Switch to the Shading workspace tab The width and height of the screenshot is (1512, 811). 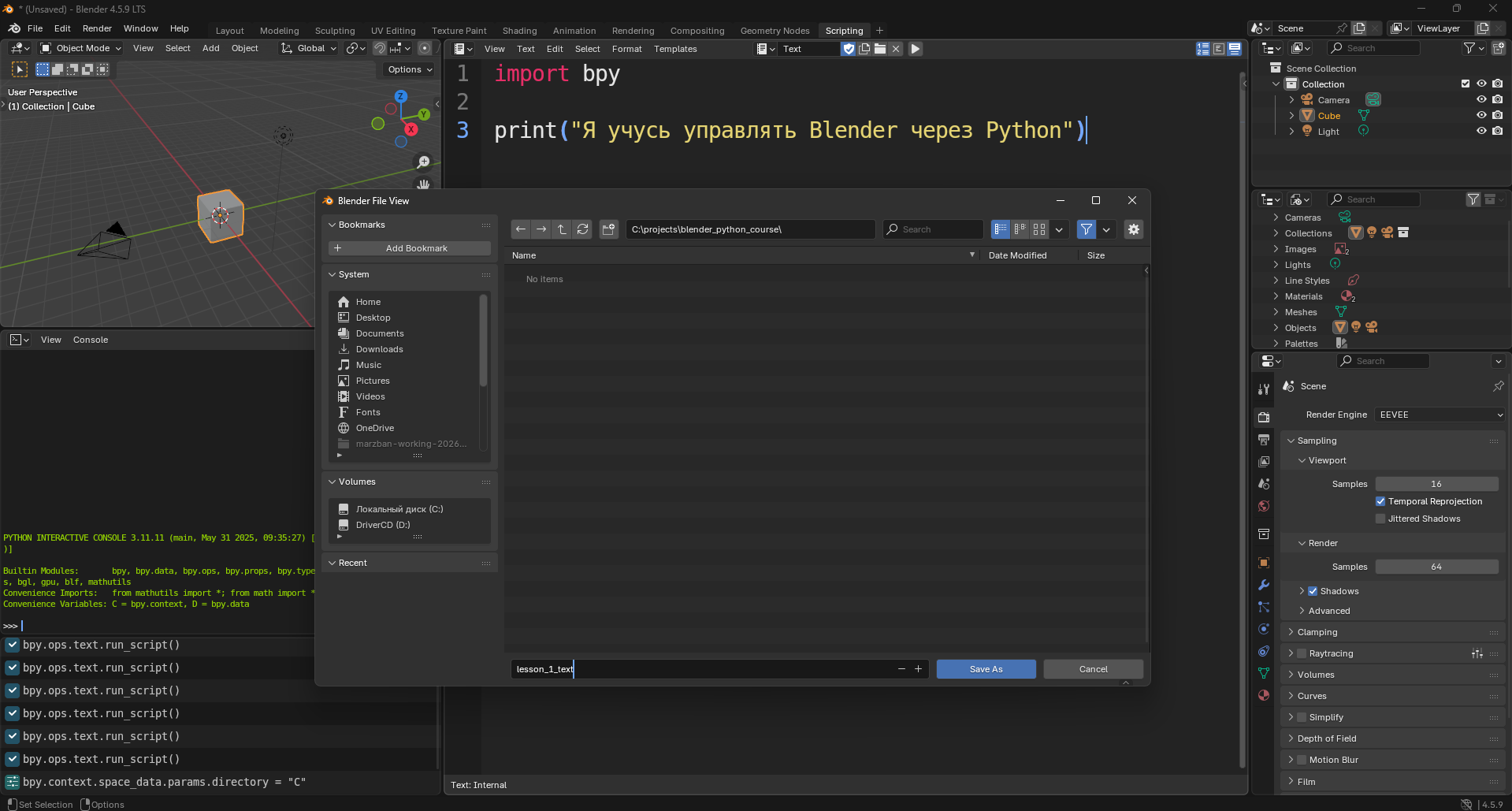click(520, 31)
